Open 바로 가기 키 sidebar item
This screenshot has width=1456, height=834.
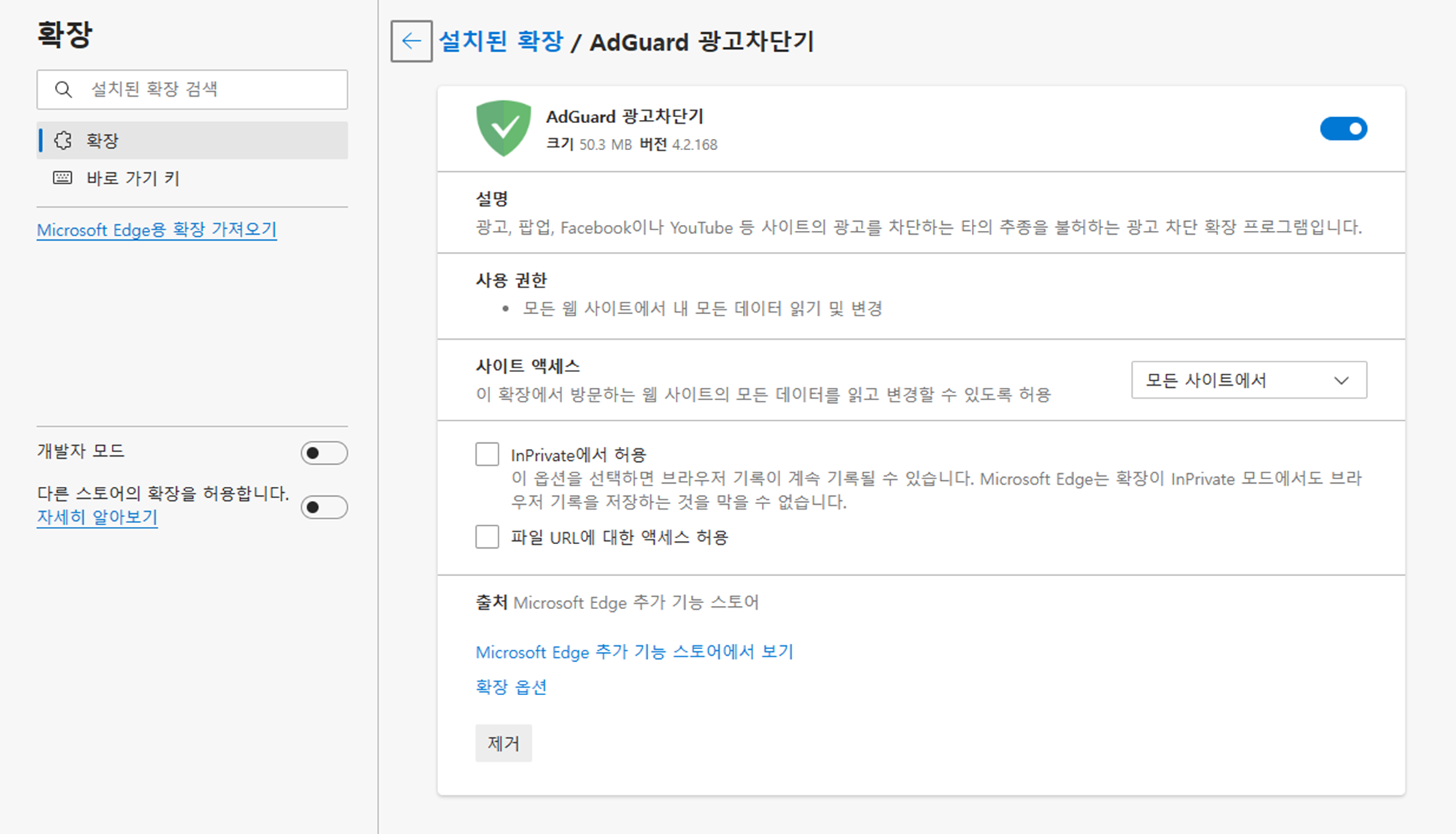[x=133, y=178]
